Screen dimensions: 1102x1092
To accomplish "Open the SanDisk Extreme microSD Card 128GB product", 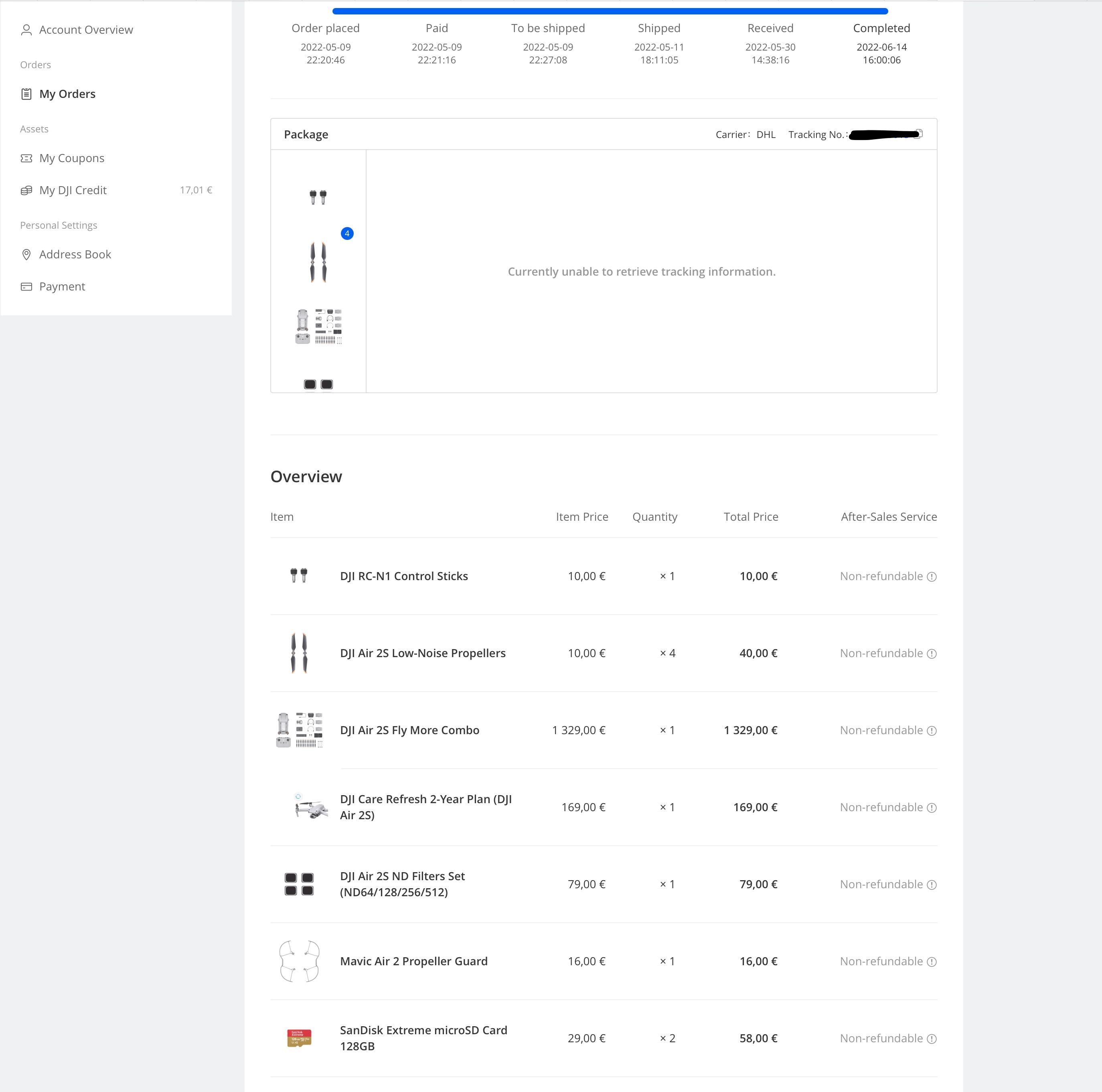I will pos(423,1038).
